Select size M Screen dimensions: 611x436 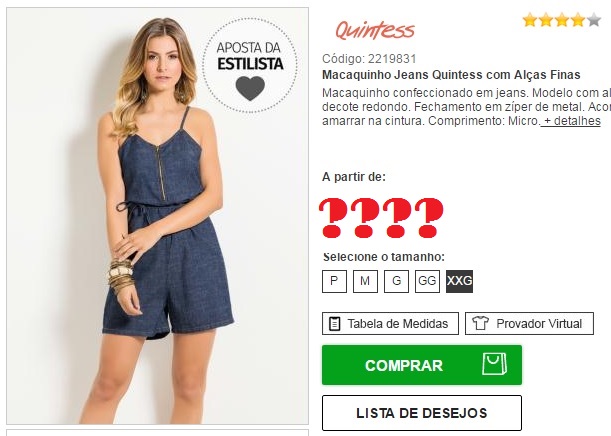[365, 281]
